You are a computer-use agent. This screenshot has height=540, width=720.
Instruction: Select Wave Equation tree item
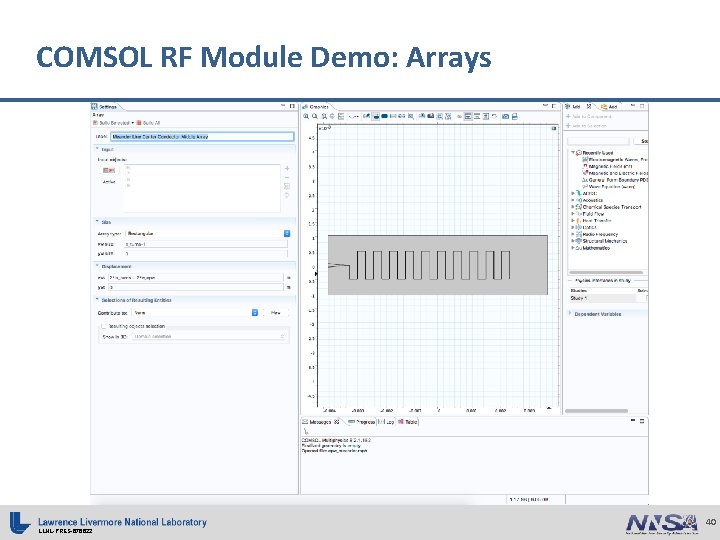pos(608,187)
